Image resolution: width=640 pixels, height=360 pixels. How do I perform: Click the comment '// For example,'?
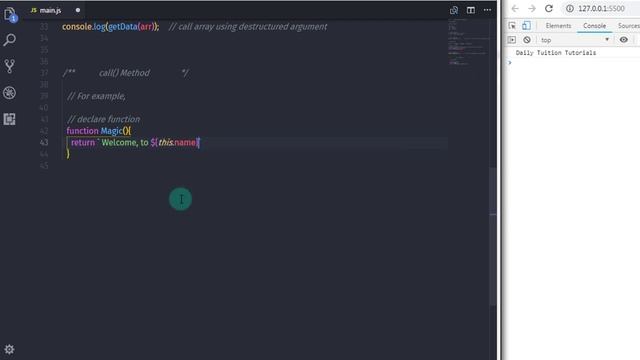pyautogui.click(x=96, y=96)
